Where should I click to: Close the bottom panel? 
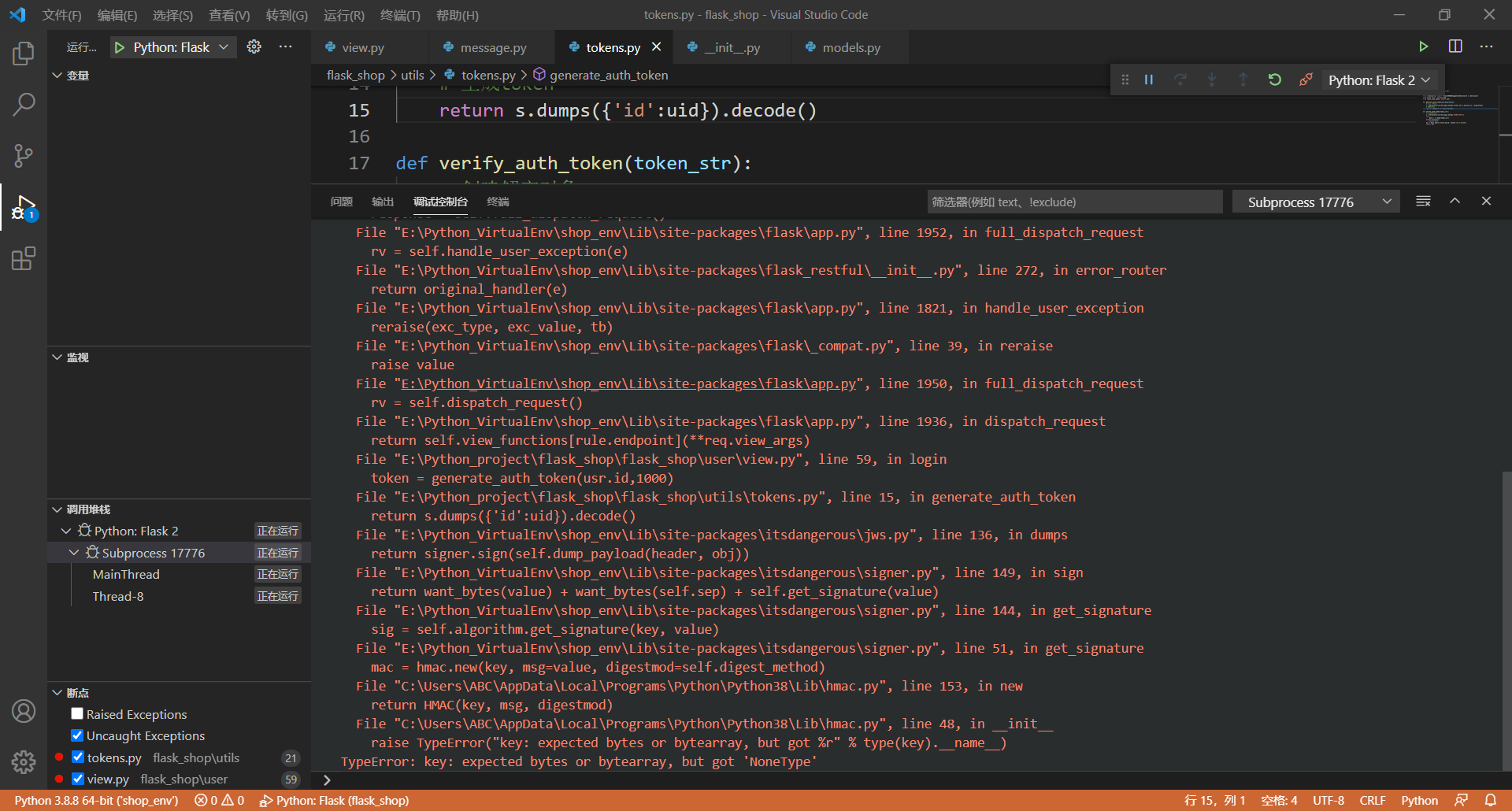click(1486, 202)
